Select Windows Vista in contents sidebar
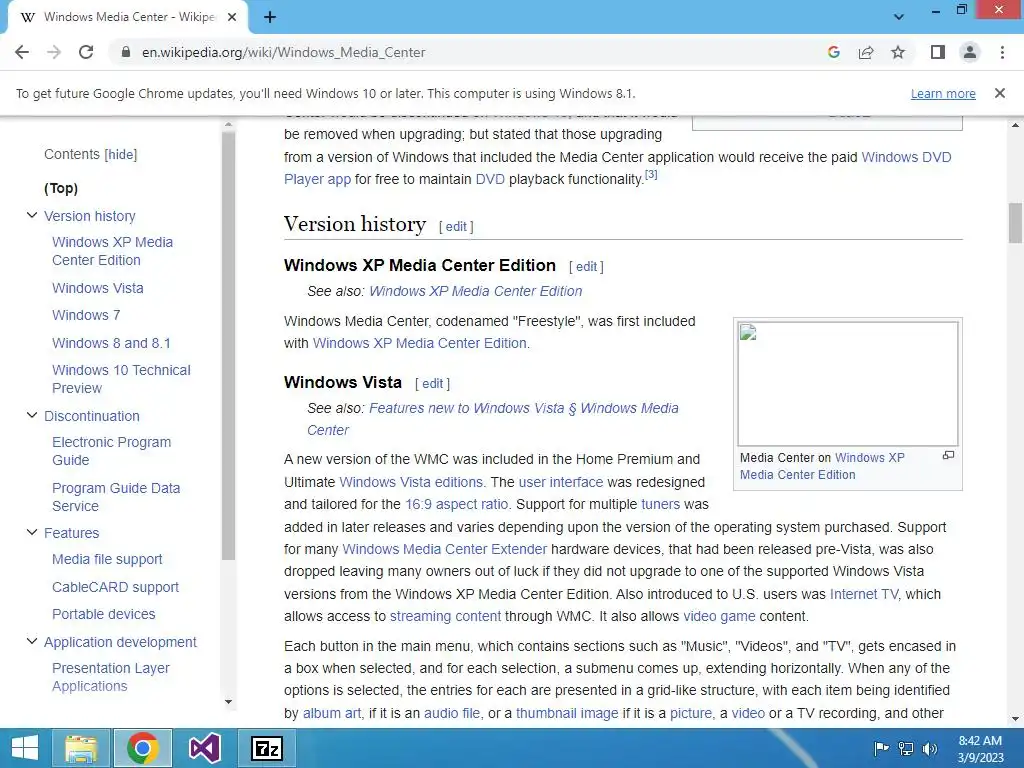Image resolution: width=1024 pixels, height=768 pixels. [97, 288]
